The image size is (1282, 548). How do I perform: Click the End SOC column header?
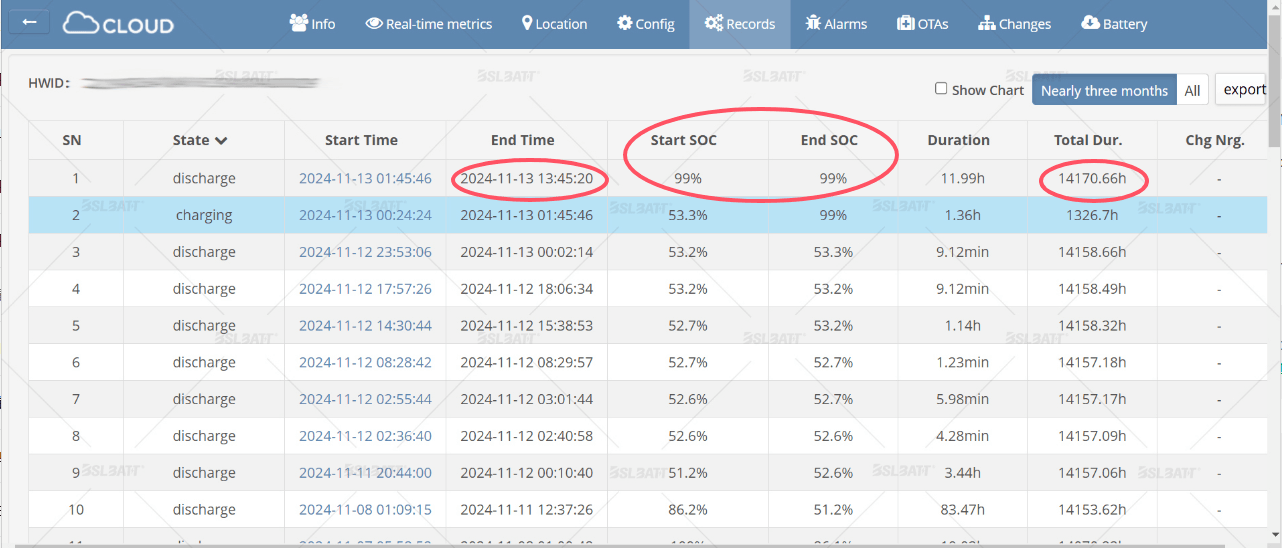coord(829,140)
